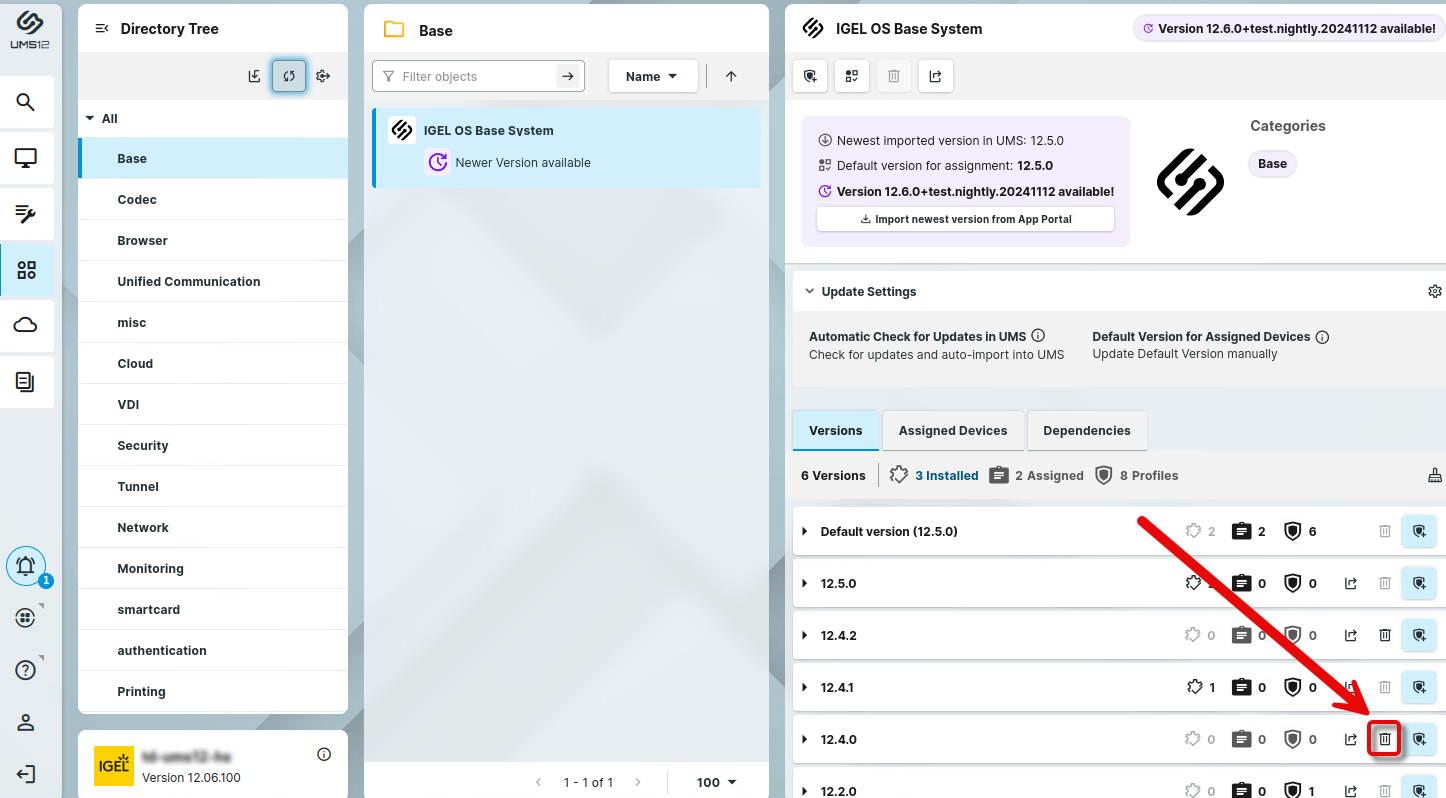Select Security in the directory tree

[x=143, y=446]
